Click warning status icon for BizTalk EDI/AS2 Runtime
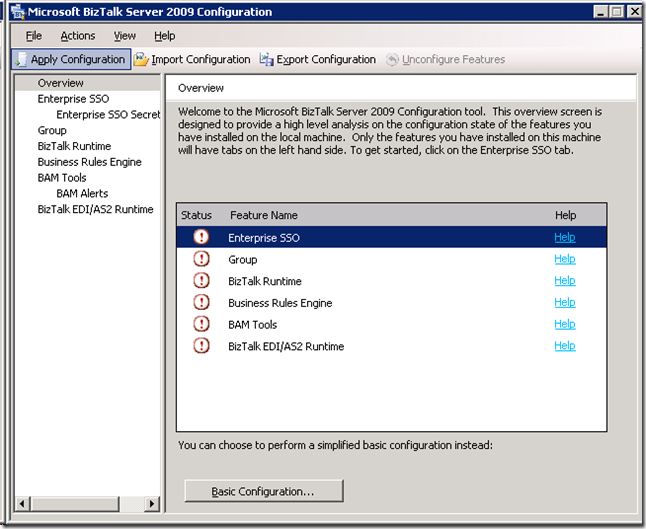Screen dimensions: 646x529 tap(201, 345)
